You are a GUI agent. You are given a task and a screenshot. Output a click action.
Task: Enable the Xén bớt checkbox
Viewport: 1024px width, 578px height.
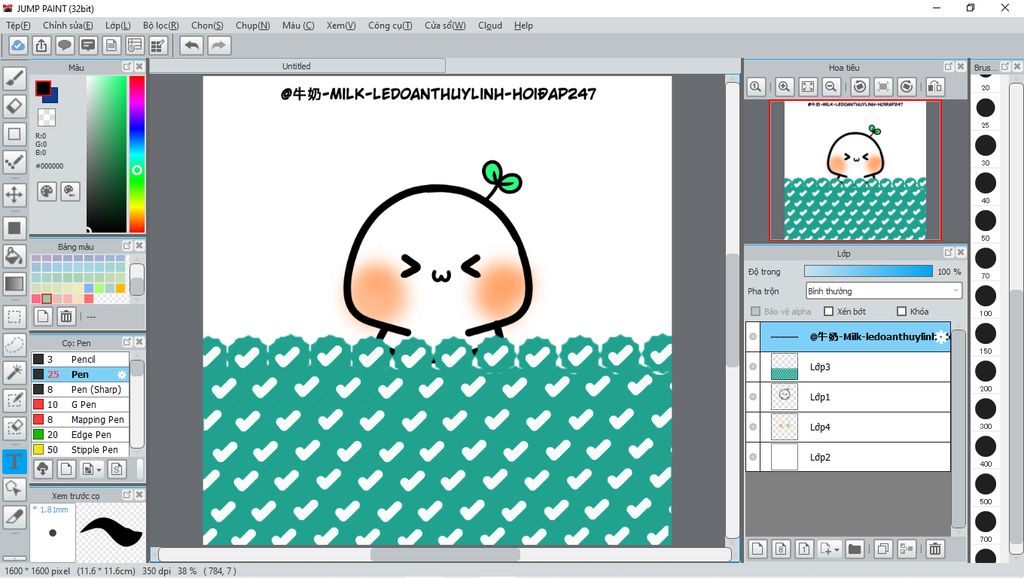pyautogui.click(x=829, y=312)
